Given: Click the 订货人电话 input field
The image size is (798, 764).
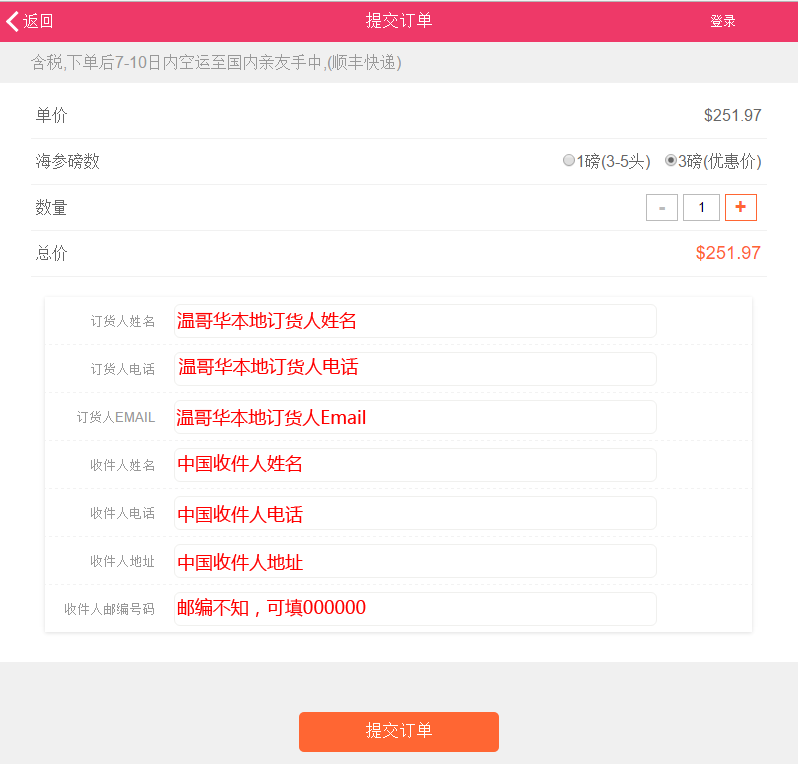Looking at the screenshot, I should (415, 369).
